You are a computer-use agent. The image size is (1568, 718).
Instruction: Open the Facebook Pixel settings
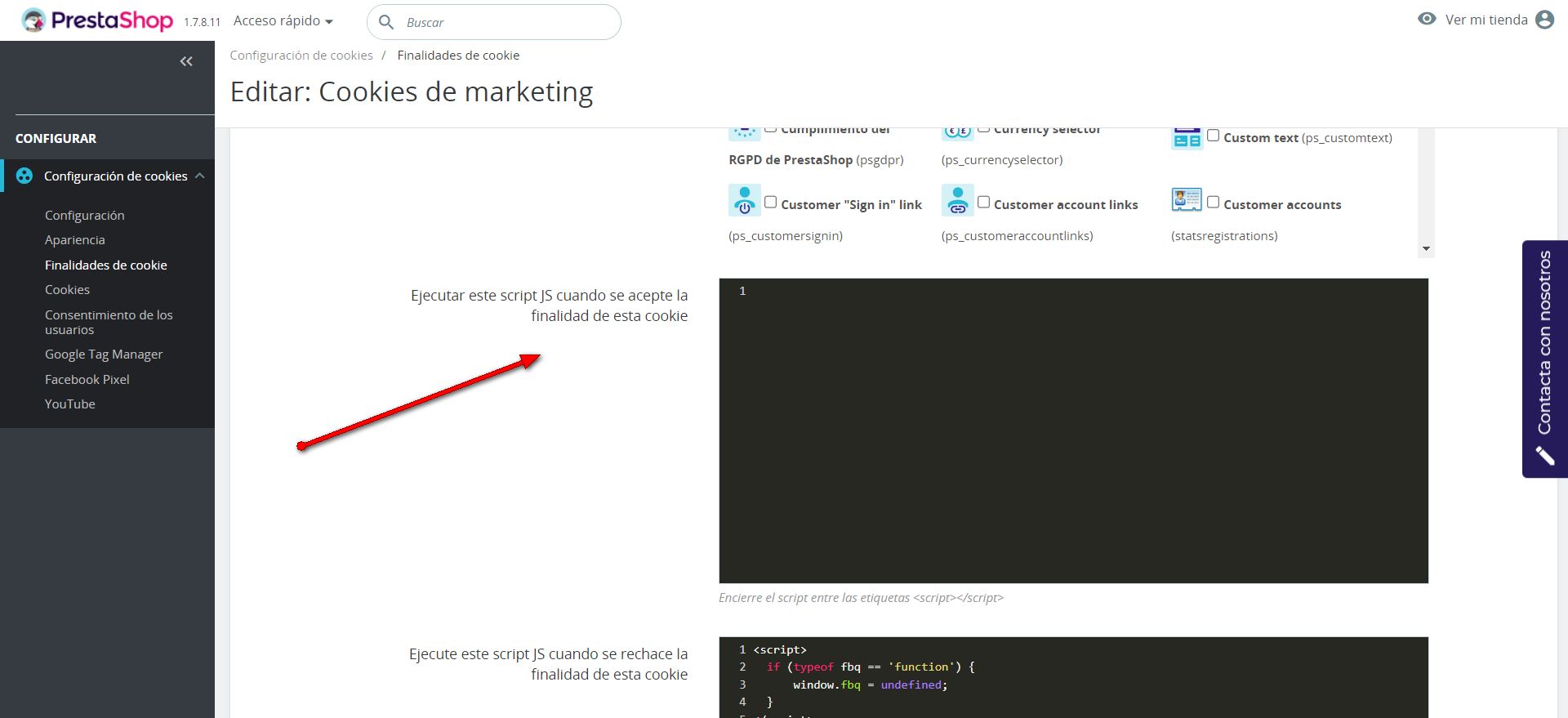point(87,379)
